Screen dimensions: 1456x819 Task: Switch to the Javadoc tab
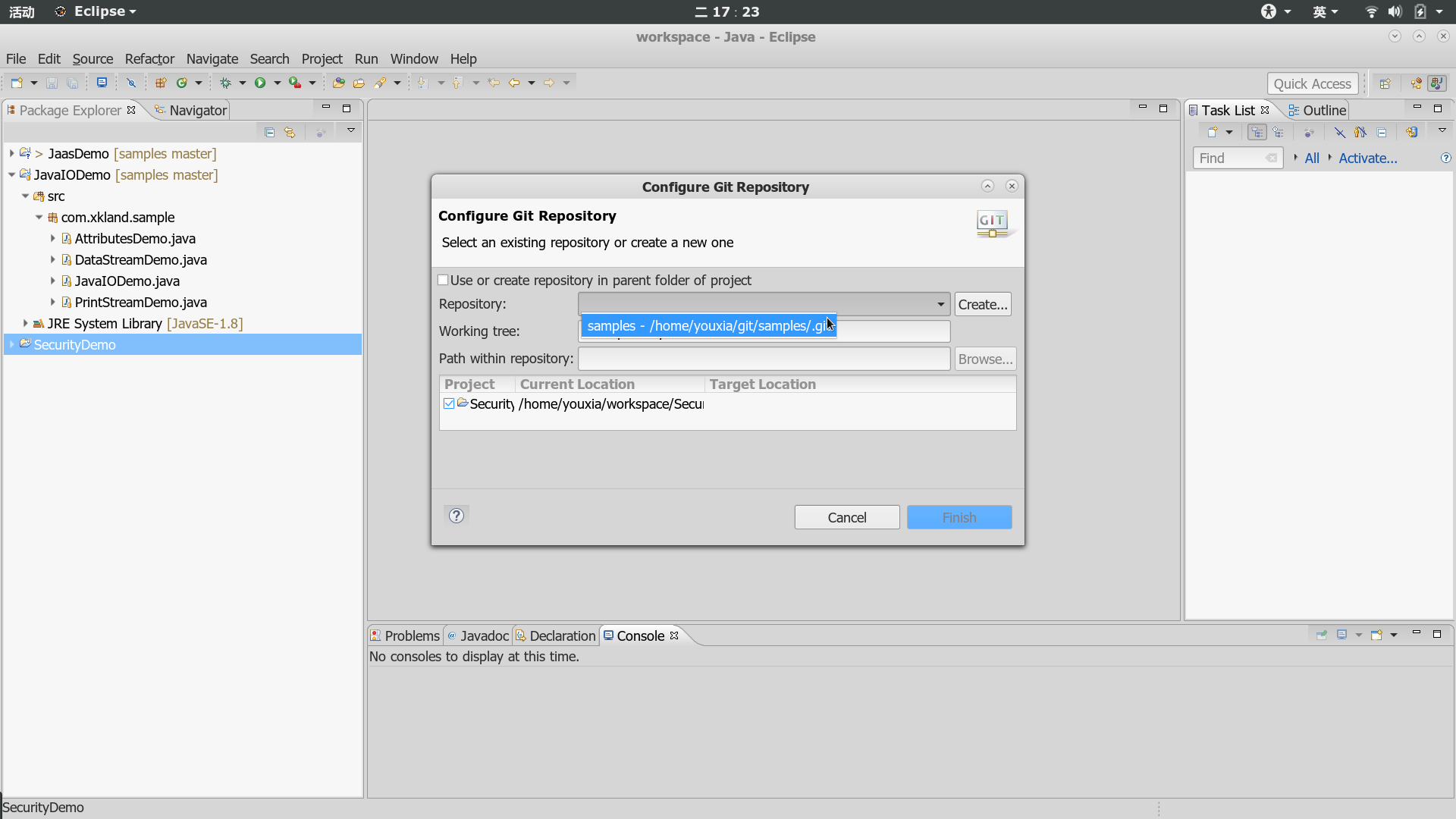[478, 635]
